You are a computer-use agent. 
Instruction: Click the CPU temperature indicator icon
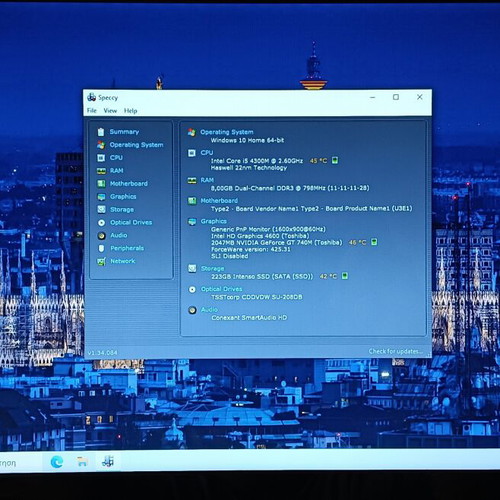pyautogui.click(x=335, y=160)
